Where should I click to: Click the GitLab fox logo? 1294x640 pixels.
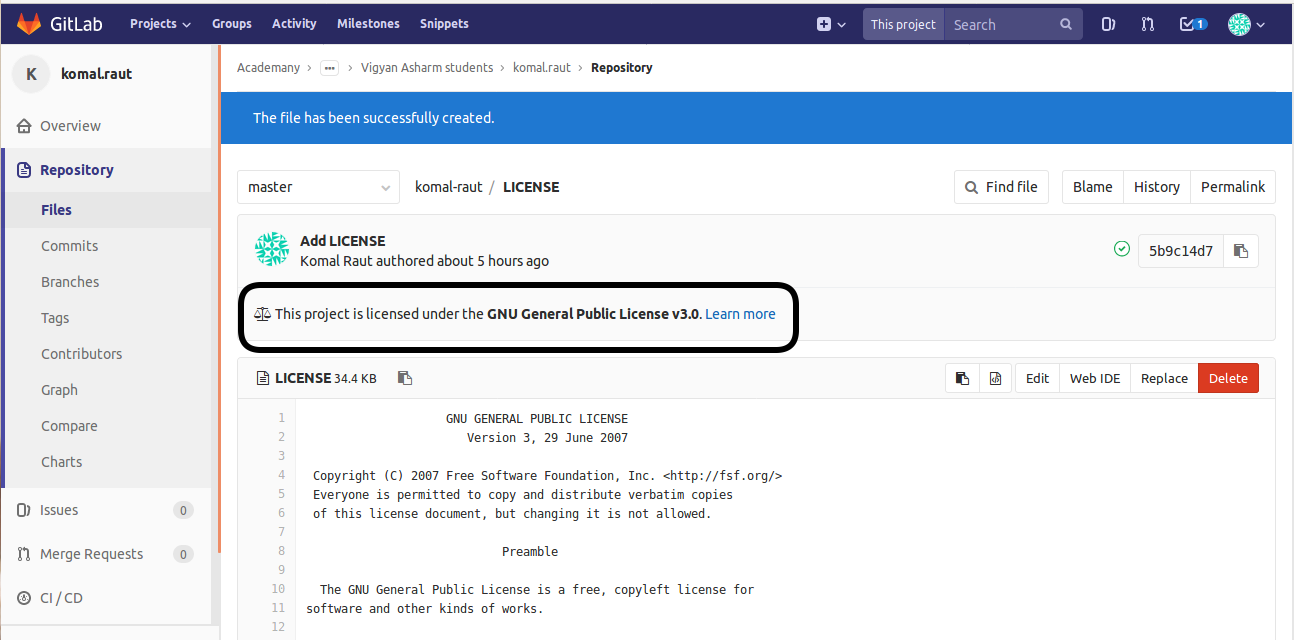coord(29,23)
